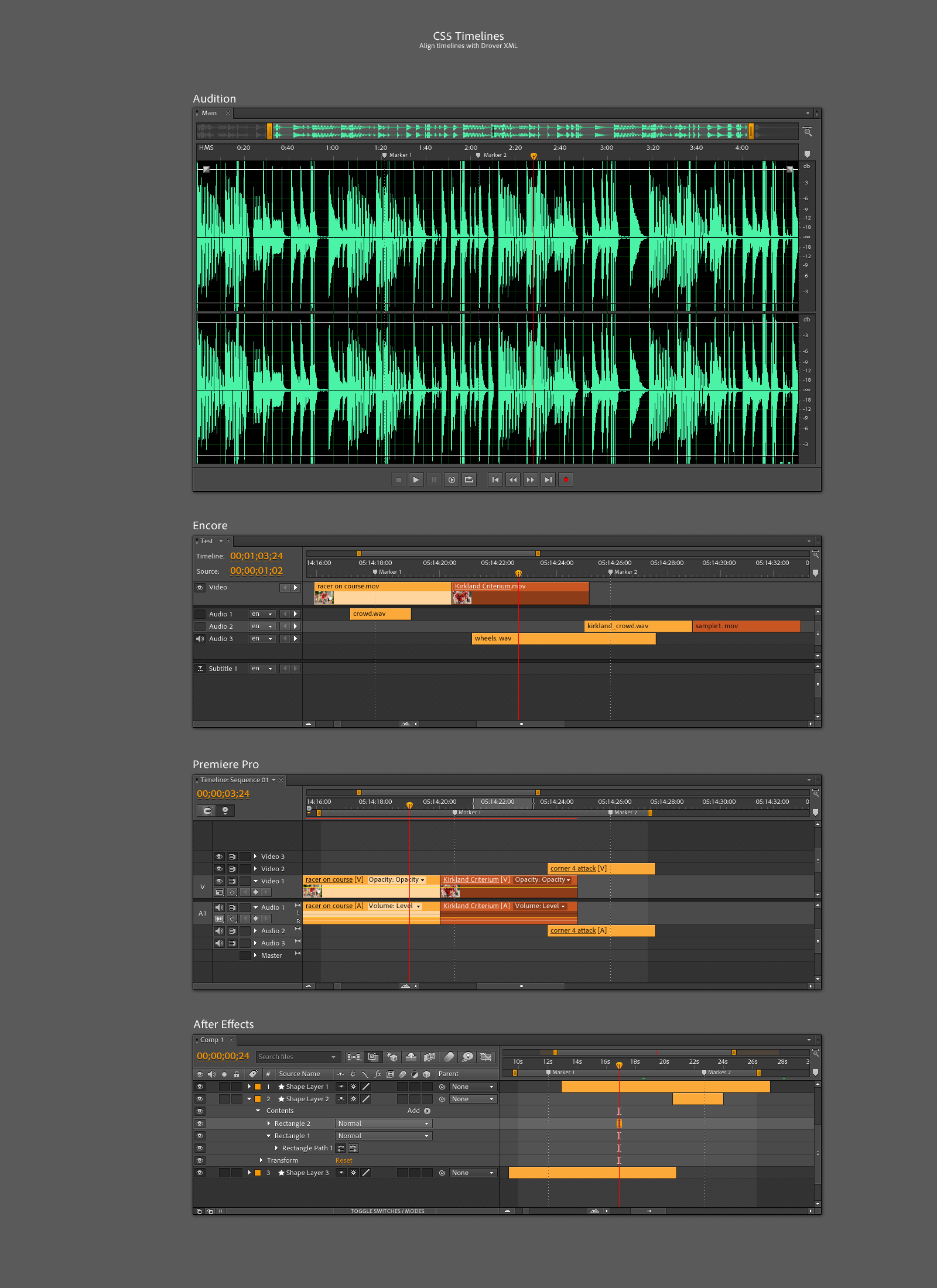Open the Audio 1 language dropdown 'en'

pyautogui.click(x=262, y=614)
